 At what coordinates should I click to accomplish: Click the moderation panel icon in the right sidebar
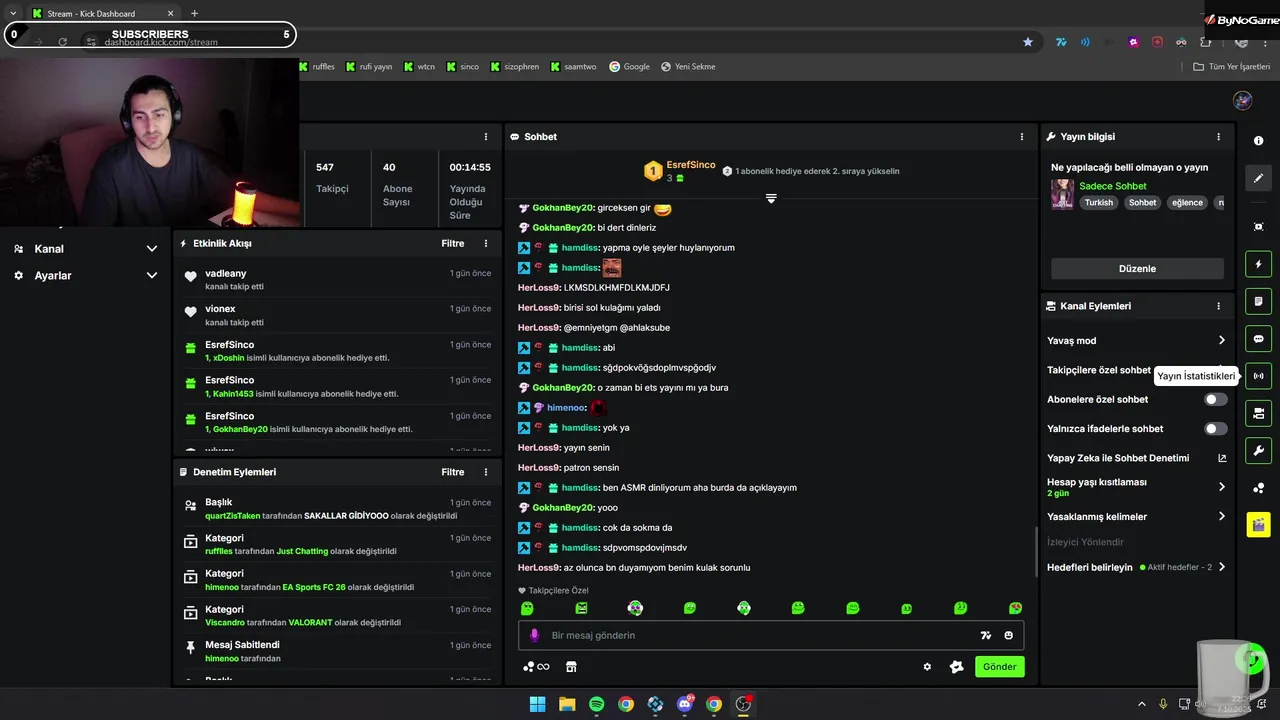point(1258,413)
